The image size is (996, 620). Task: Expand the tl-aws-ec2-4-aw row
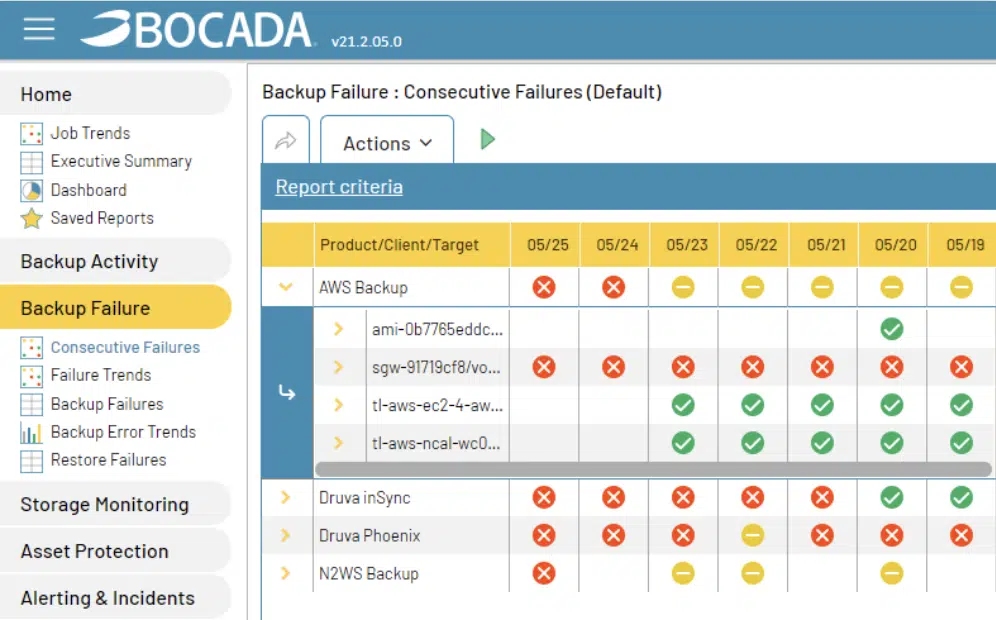(x=339, y=405)
